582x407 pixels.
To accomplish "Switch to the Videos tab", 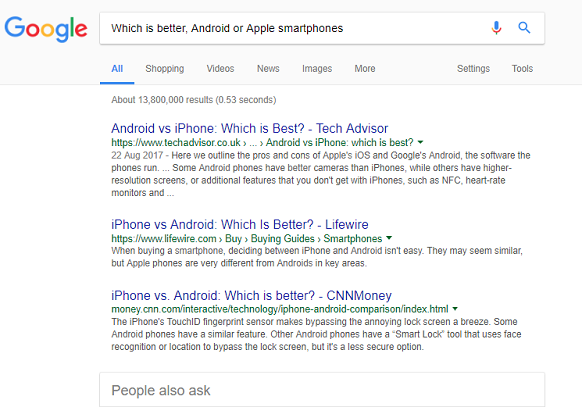I will [x=220, y=69].
